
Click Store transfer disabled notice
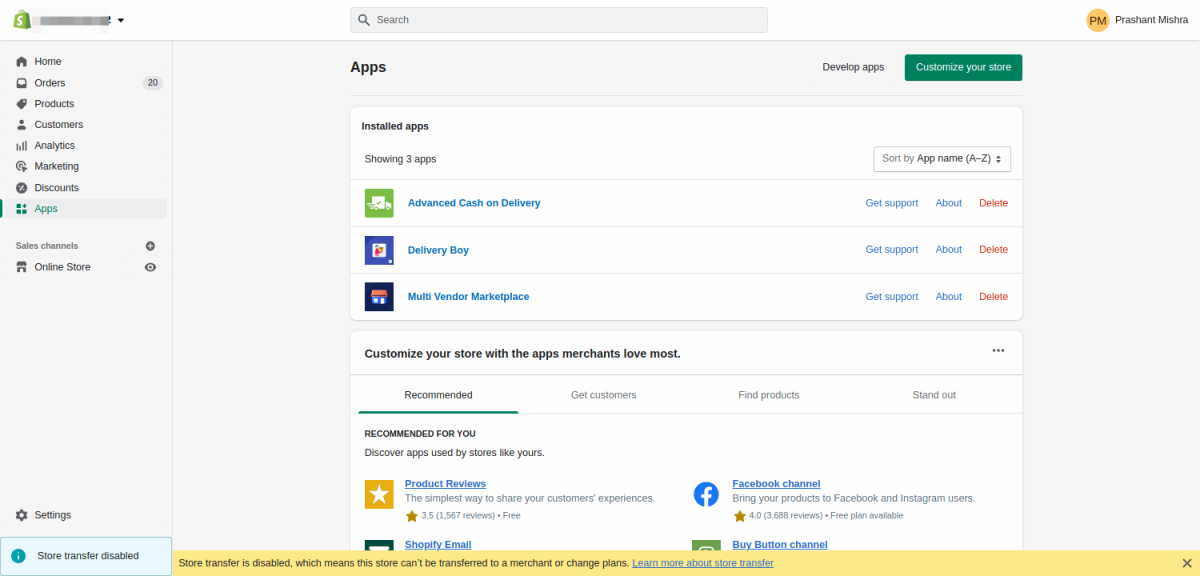[86, 556]
